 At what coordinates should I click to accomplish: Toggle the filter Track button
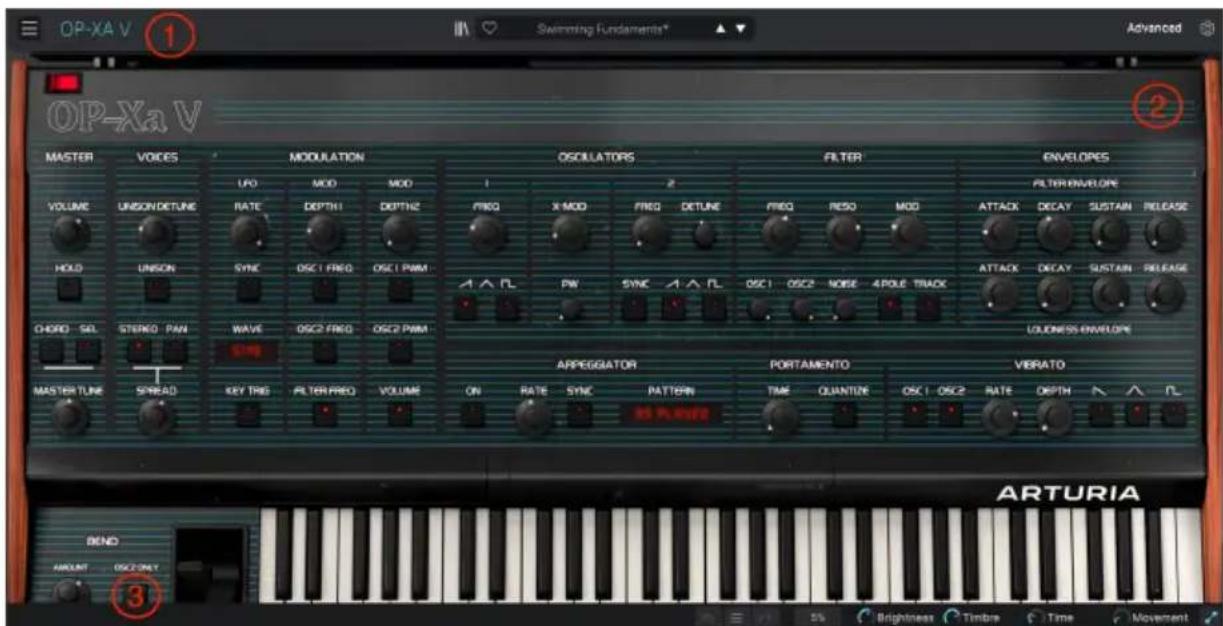click(929, 309)
